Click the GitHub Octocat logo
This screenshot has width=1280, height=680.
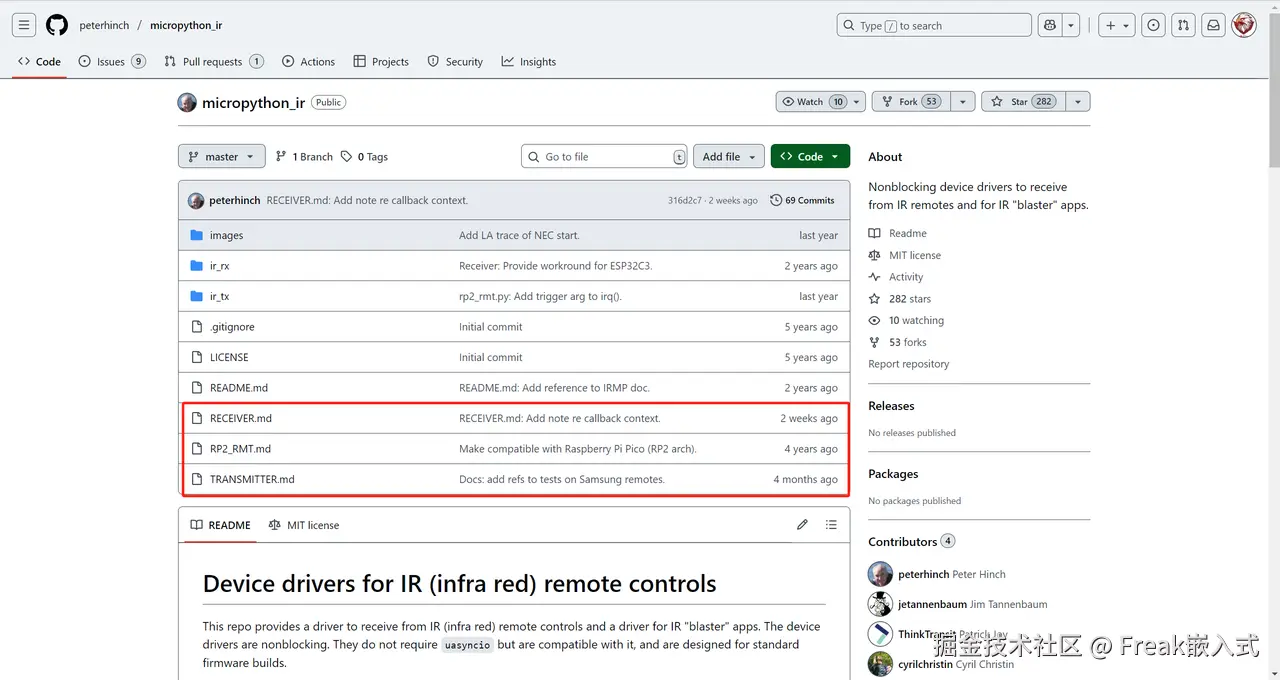[57, 25]
